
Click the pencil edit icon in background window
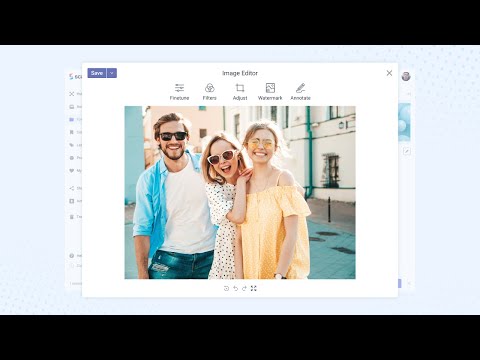[x=406, y=151]
